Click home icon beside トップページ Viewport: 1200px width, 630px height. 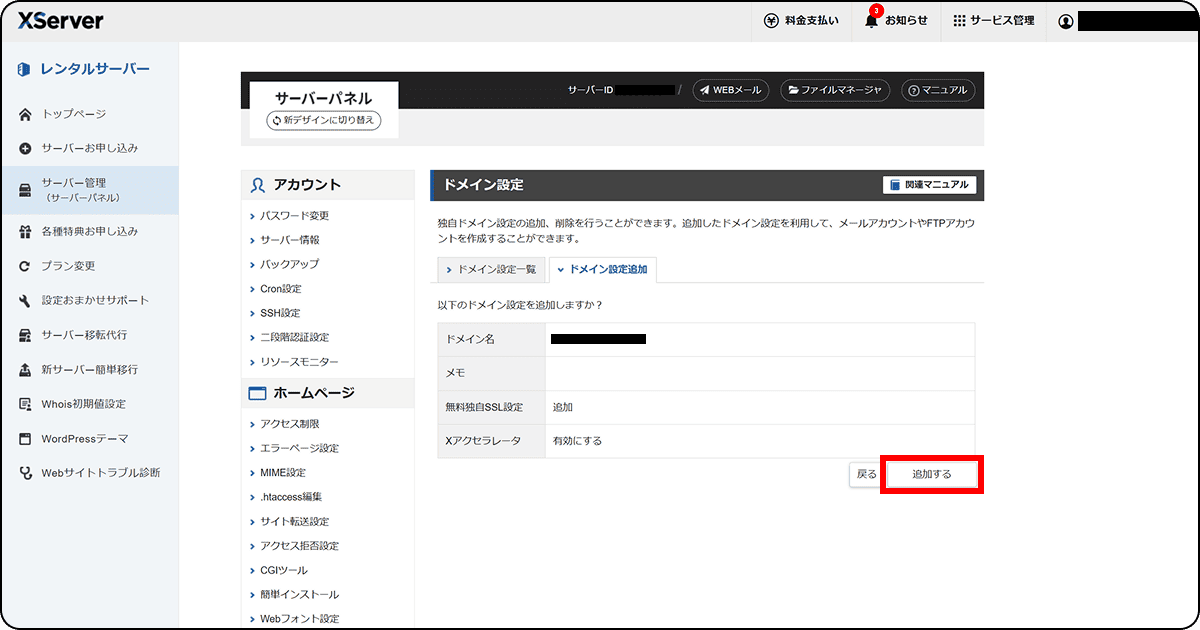coord(26,114)
